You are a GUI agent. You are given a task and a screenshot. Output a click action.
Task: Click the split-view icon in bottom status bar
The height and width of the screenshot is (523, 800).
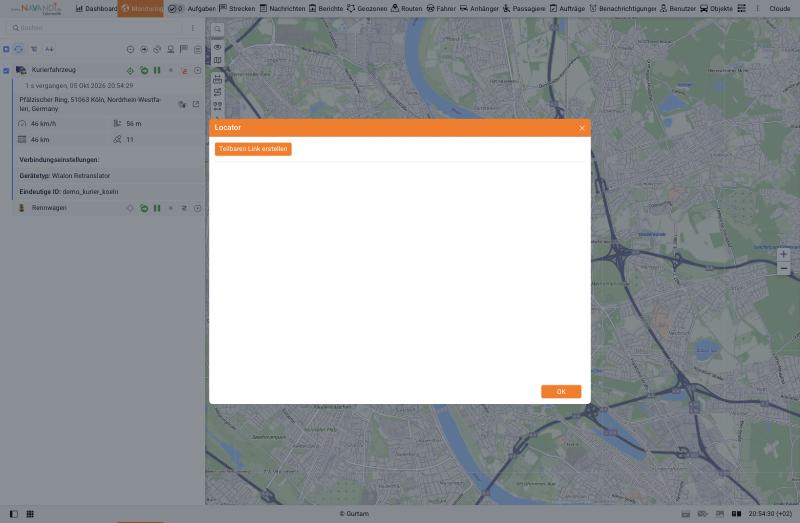(x=736, y=514)
